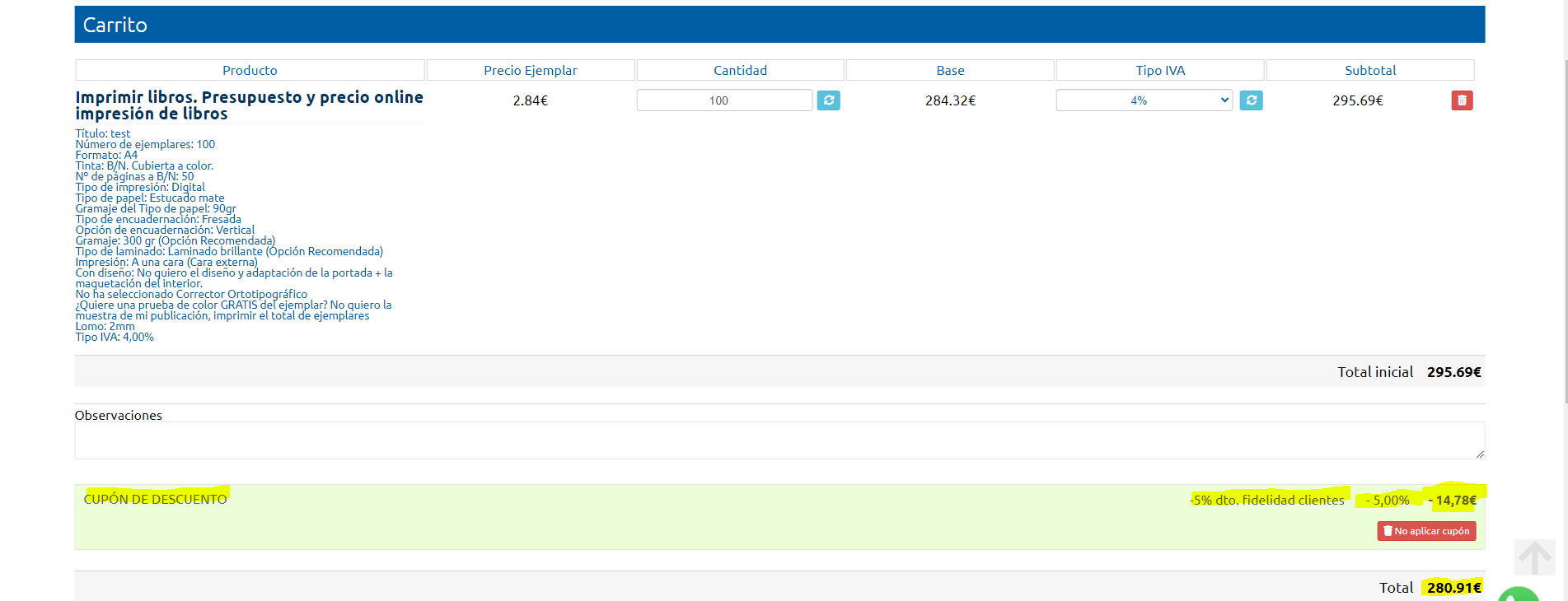Click the scroll-to-top arrow icon
The width and height of the screenshot is (1568, 601).
click(1534, 557)
